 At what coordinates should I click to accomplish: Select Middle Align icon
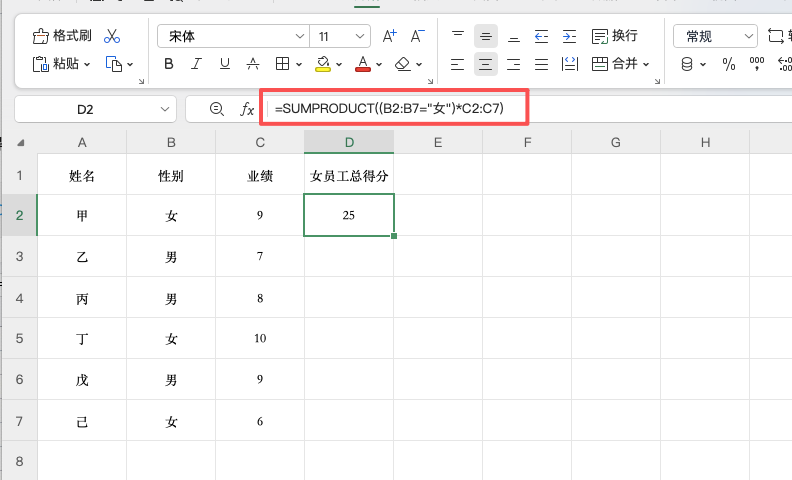tap(486, 36)
